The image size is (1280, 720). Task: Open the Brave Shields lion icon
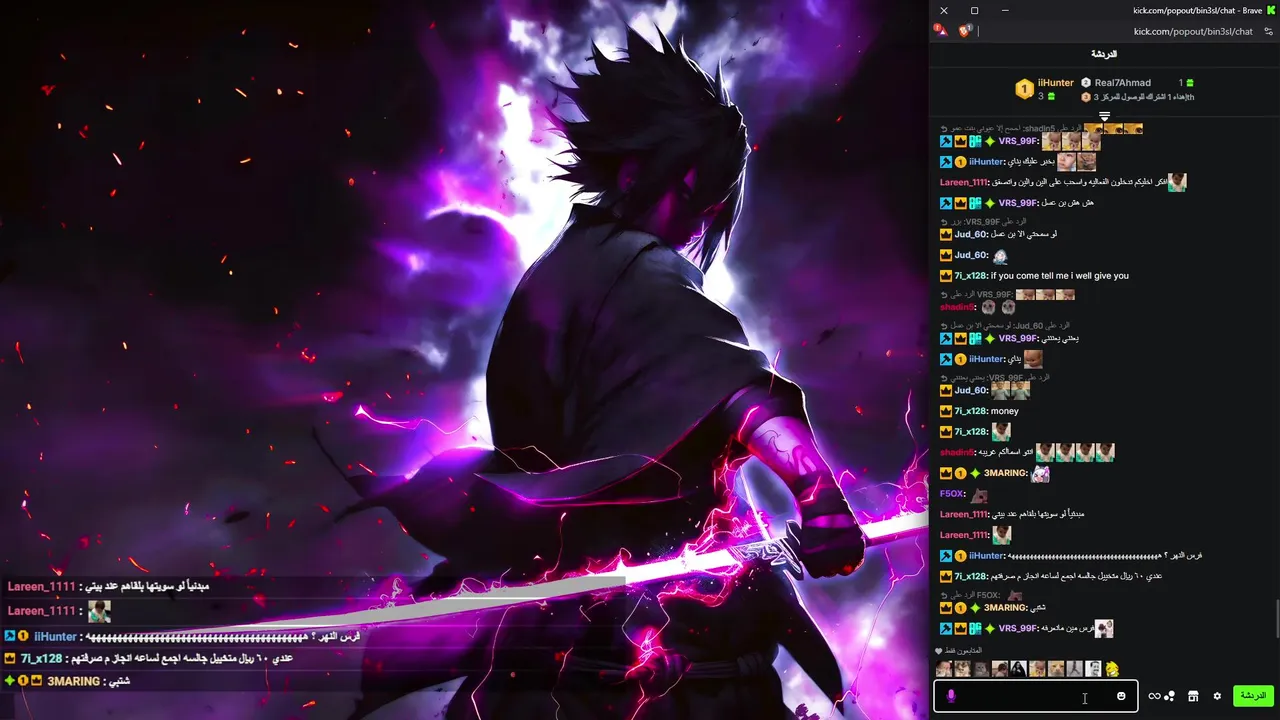tap(964, 31)
